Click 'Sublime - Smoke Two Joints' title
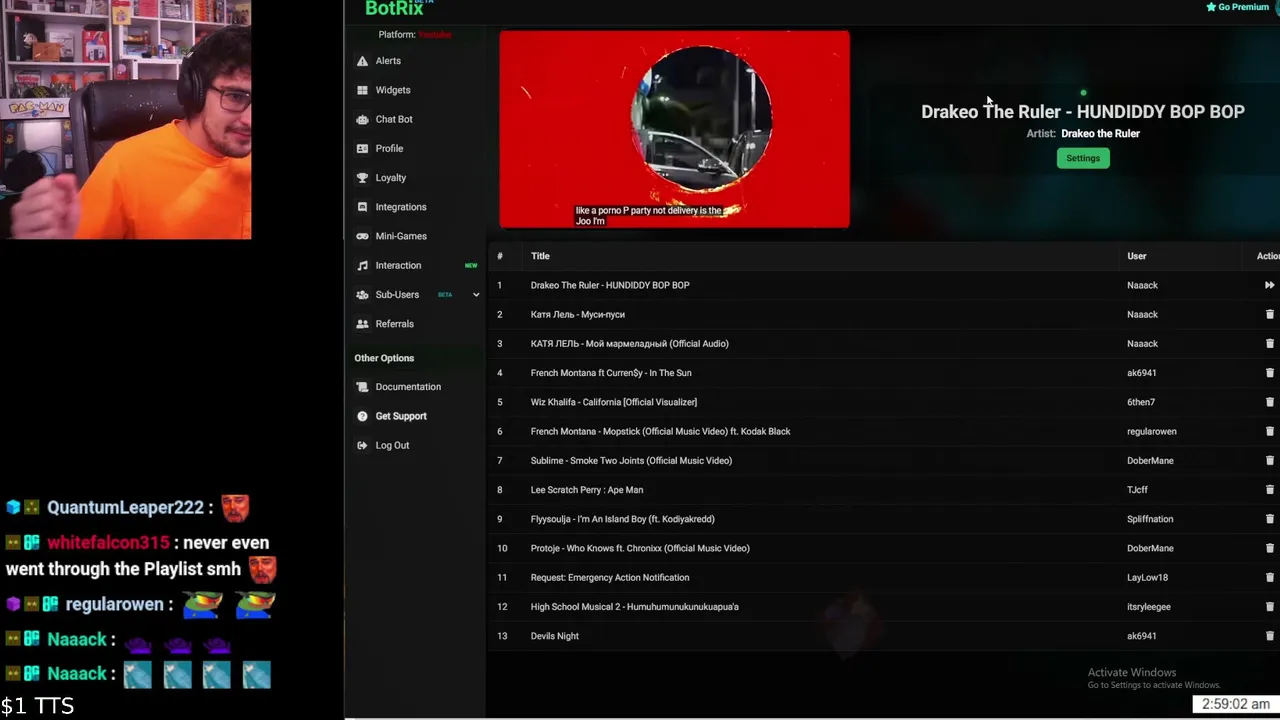1280x720 pixels. pos(631,460)
